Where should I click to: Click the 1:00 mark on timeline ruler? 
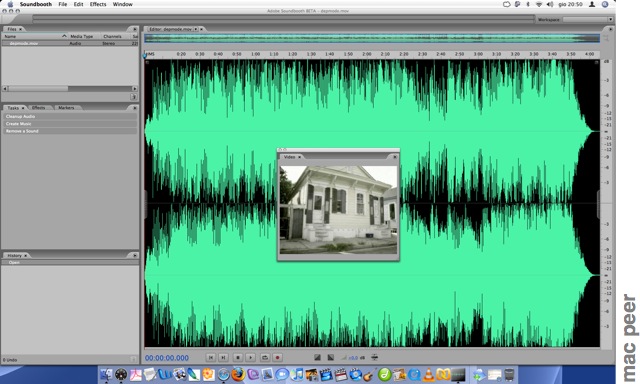[x=256, y=54]
